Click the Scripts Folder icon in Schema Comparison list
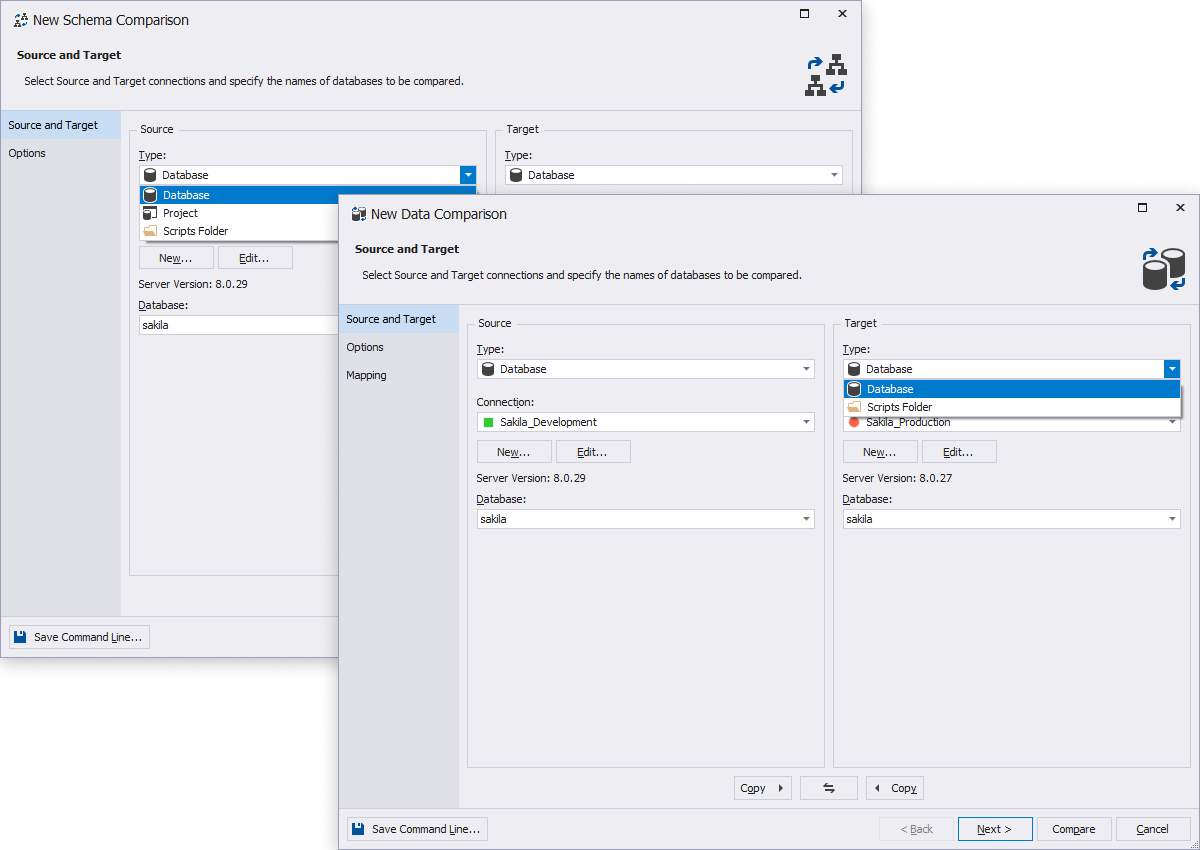 click(150, 231)
